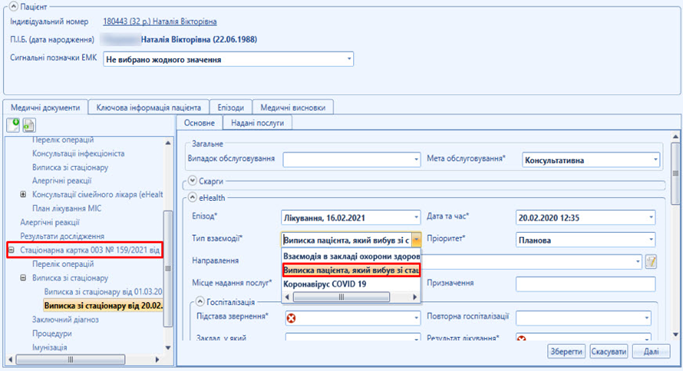Click dropdown list scroll right arrow
Image resolution: width=683 pixels, height=371 pixels.
click(415, 297)
